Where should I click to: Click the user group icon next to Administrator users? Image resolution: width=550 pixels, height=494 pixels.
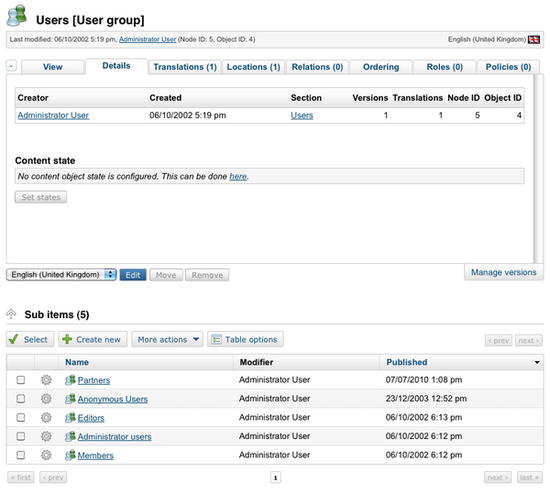click(70, 436)
